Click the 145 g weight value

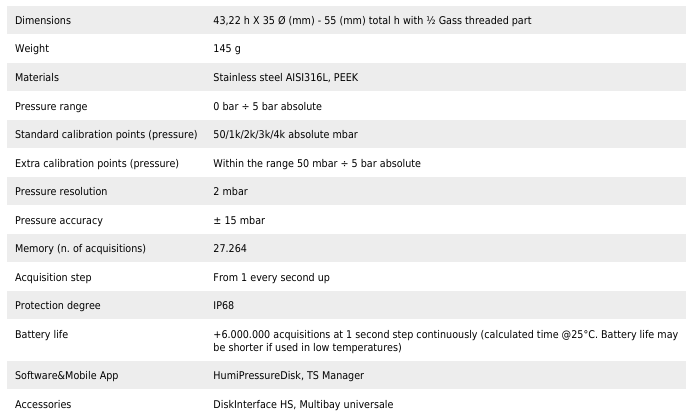tap(229, 49)
